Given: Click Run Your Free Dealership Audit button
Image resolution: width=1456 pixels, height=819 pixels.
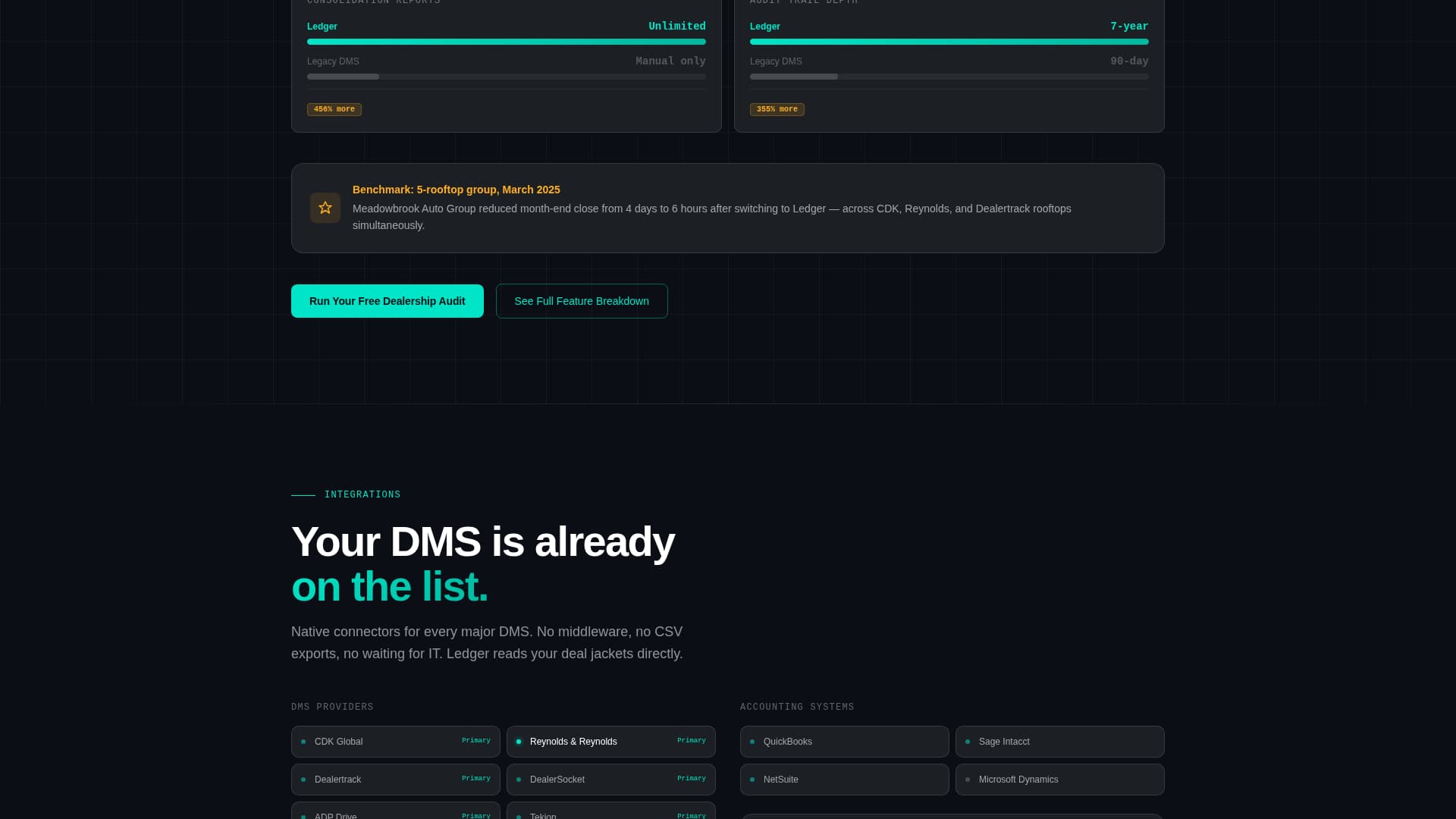Looking at the screenshot, I should (388, 301).
